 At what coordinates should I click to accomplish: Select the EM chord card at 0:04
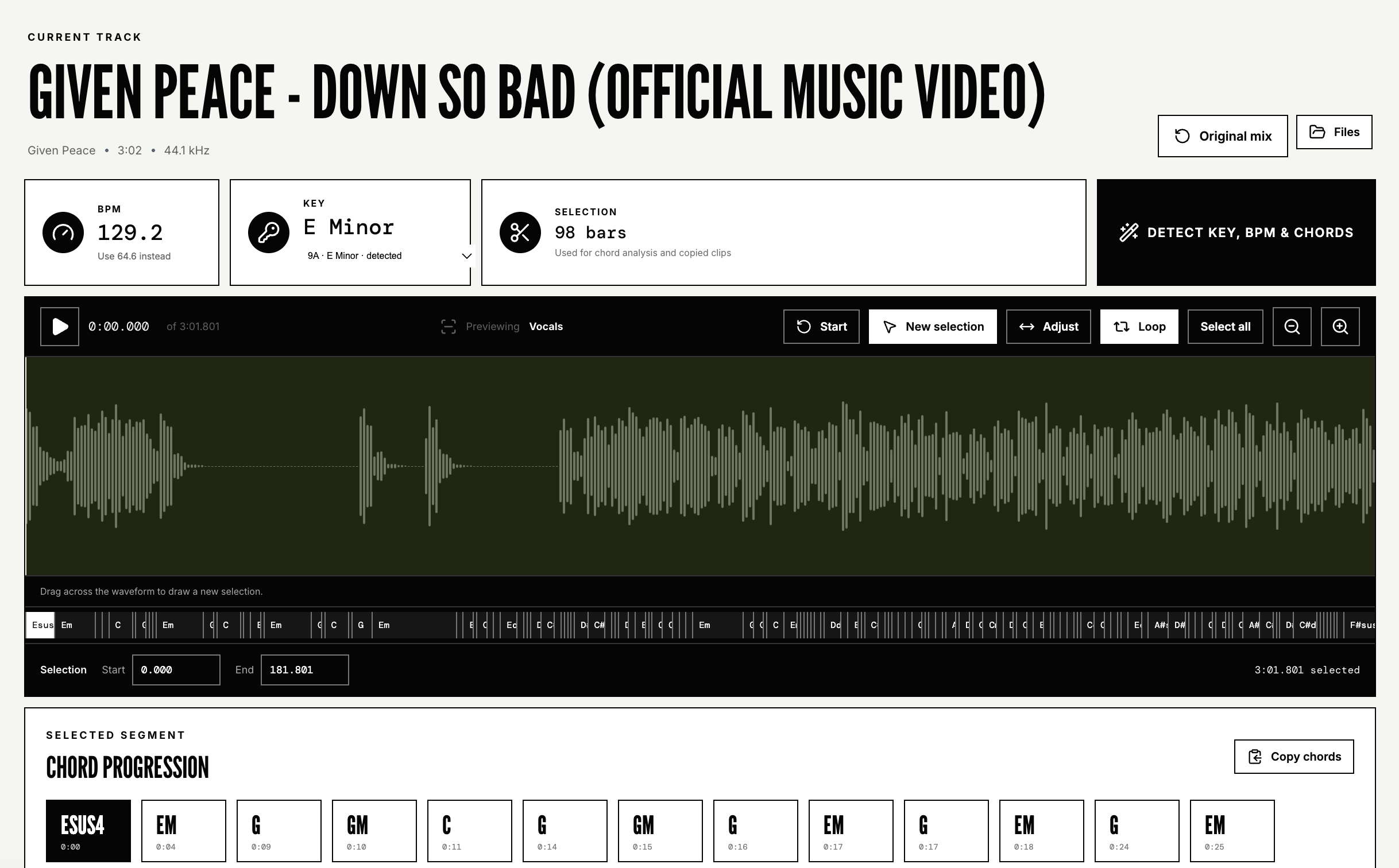tap(184, 831)
